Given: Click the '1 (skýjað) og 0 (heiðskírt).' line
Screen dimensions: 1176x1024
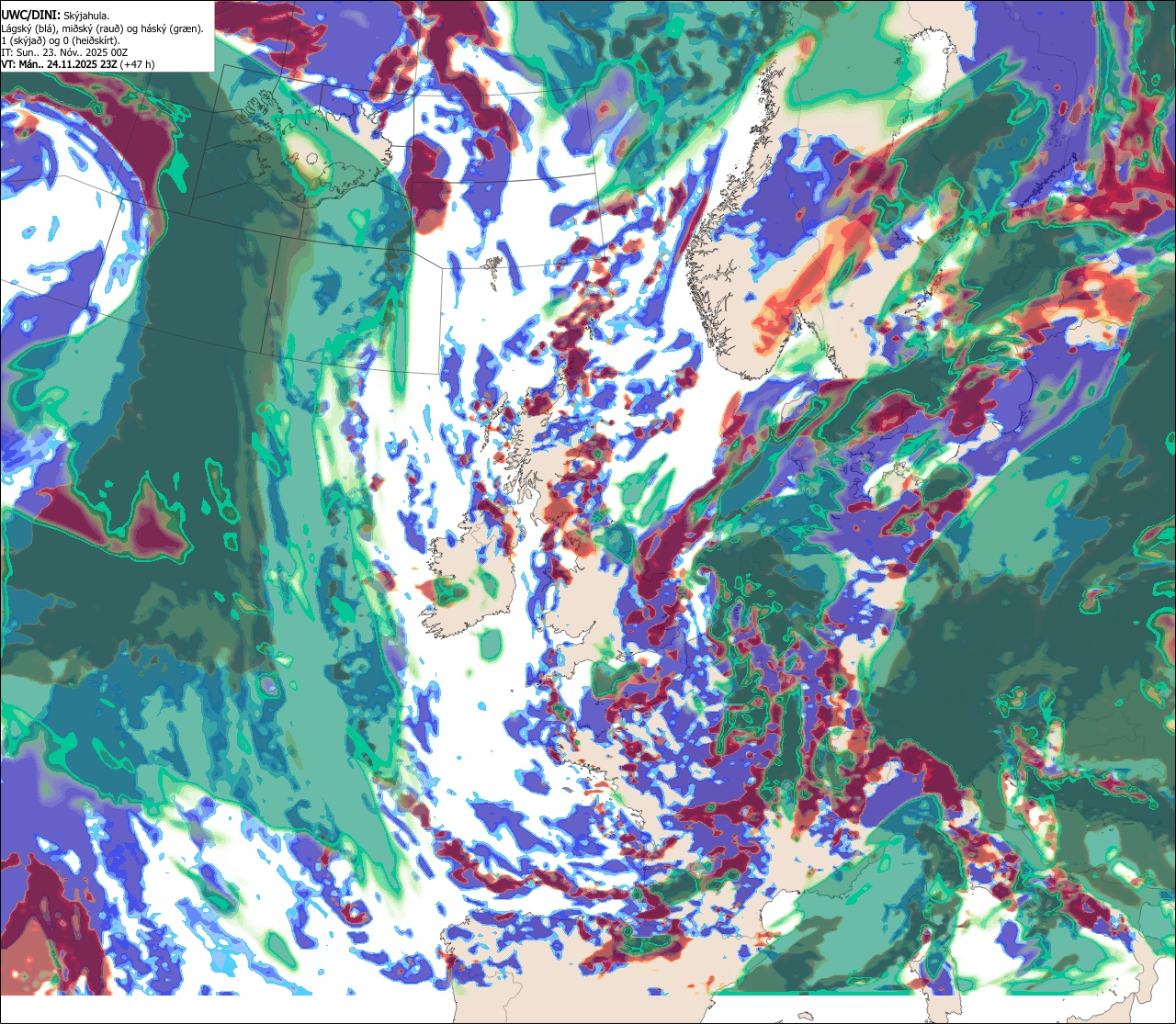Looking at the screenshot, I should (60, 39).
